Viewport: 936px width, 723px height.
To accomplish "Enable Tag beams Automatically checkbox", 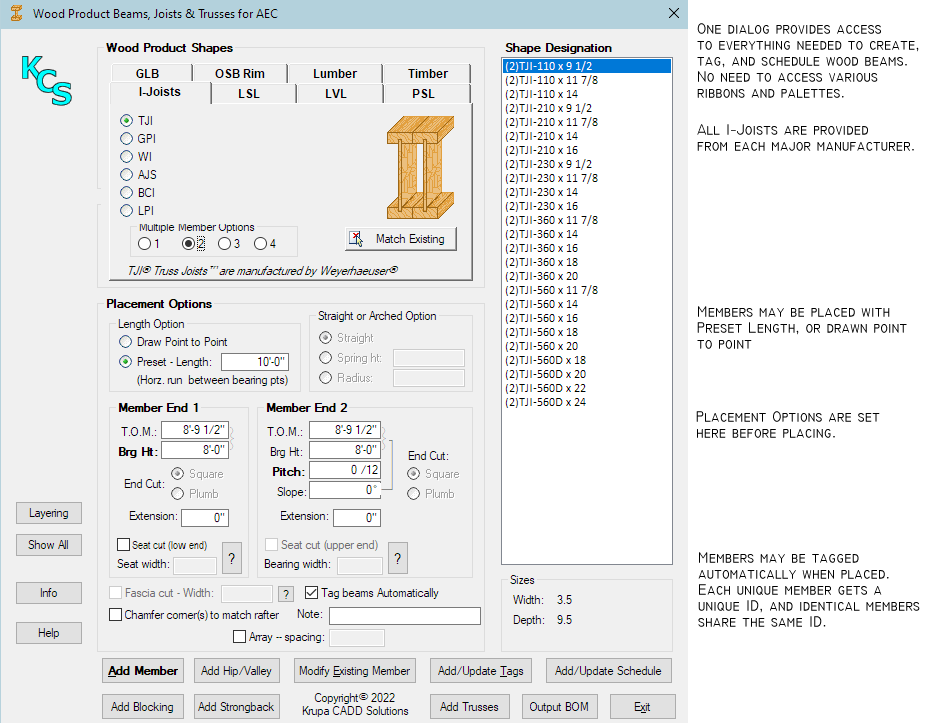I will click(312, 593).
